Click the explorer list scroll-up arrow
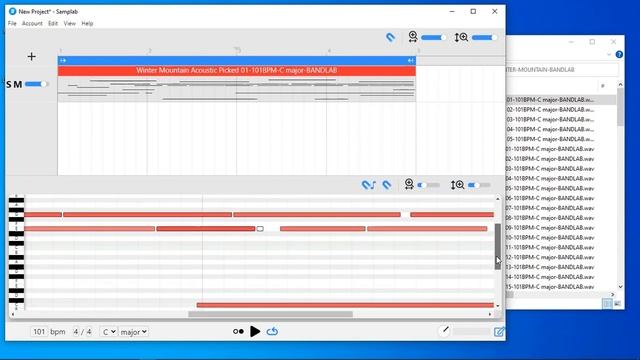 click(x=620, y=84)
